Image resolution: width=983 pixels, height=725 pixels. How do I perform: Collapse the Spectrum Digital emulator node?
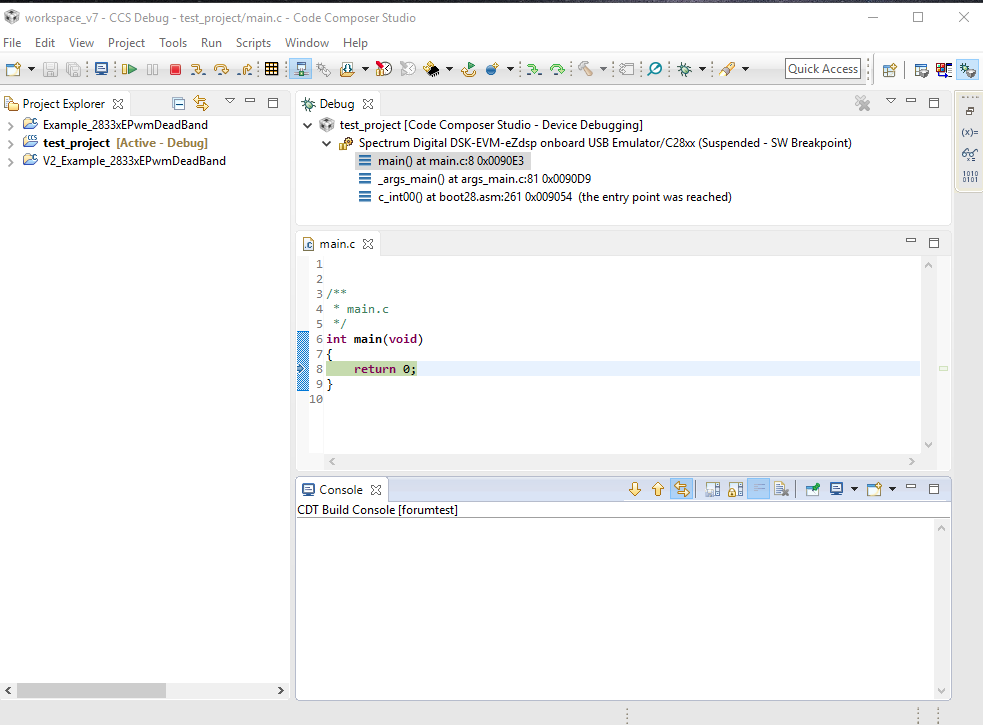[x=326, y=144]
